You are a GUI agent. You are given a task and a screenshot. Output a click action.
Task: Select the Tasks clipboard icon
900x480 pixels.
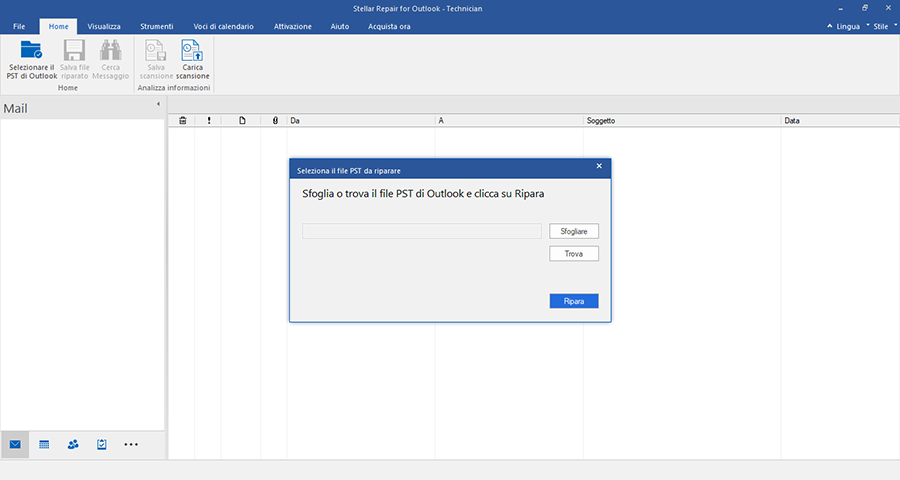102,444
